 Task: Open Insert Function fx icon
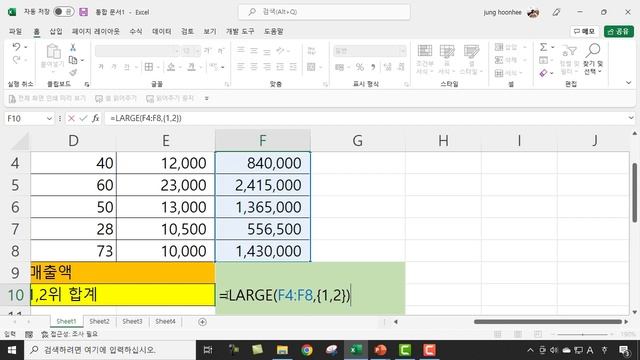[96, 118]
